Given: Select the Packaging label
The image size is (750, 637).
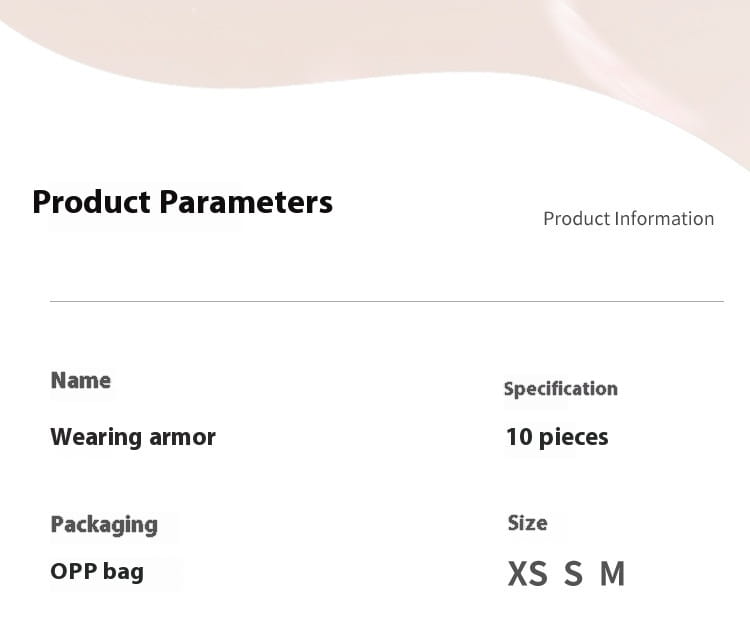Looking at the screenshot, I should [x=104, y=525].
